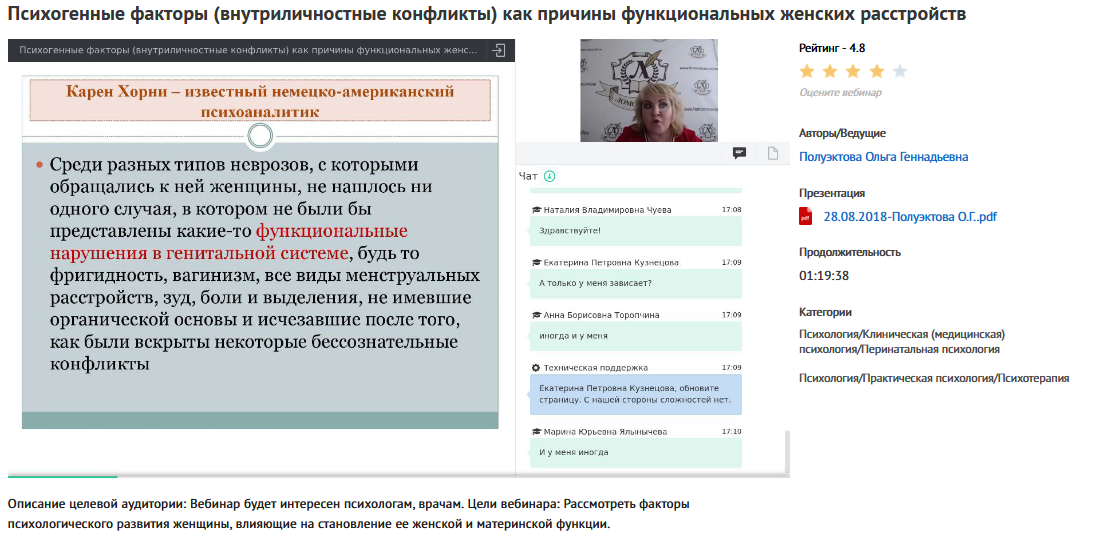The width and height of the screenshot is (1114, 548).
Task: Click the gear icon next to Техническая поддержка
Action: [536, 368]
